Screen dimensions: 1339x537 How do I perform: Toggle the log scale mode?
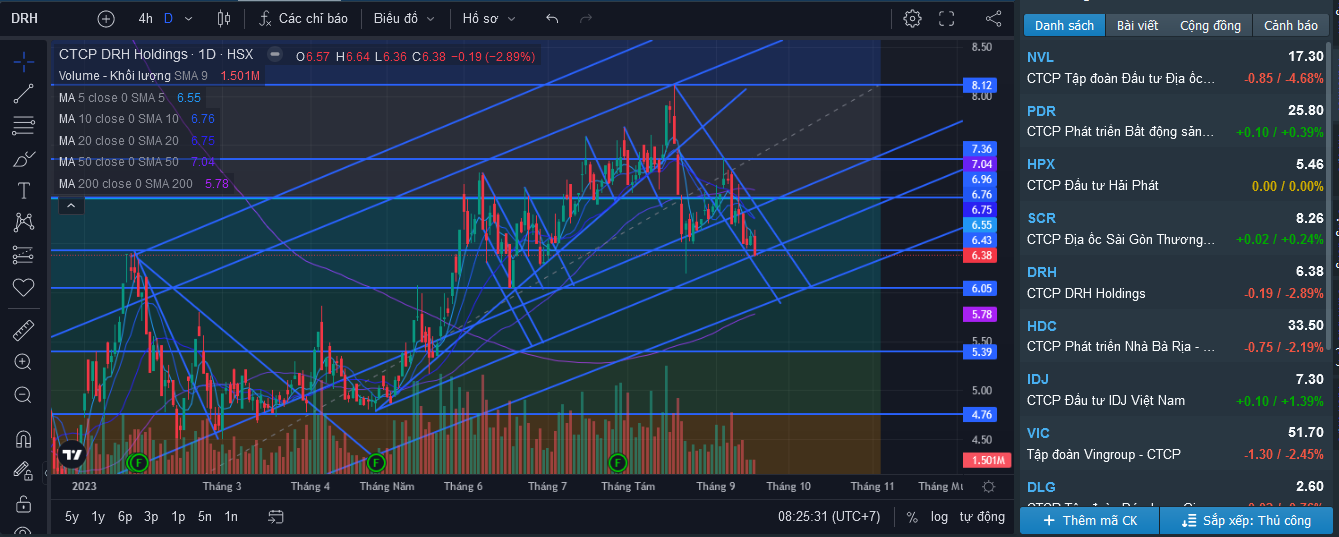click(x=939, y=517)
